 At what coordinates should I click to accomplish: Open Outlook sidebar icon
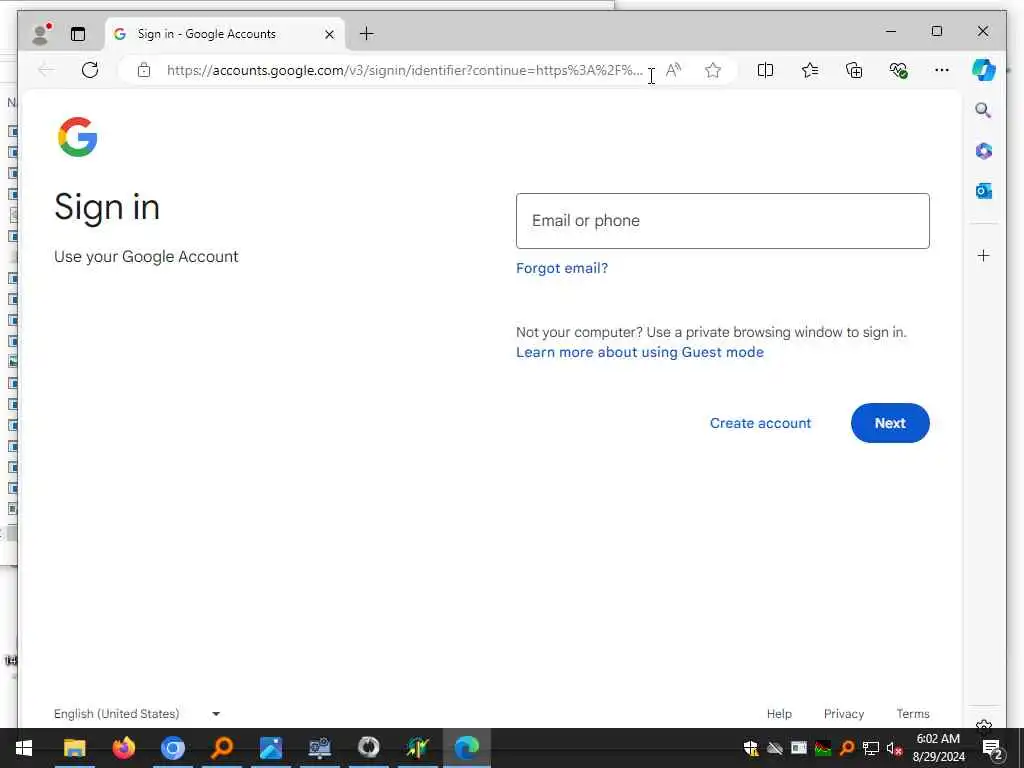984,191
